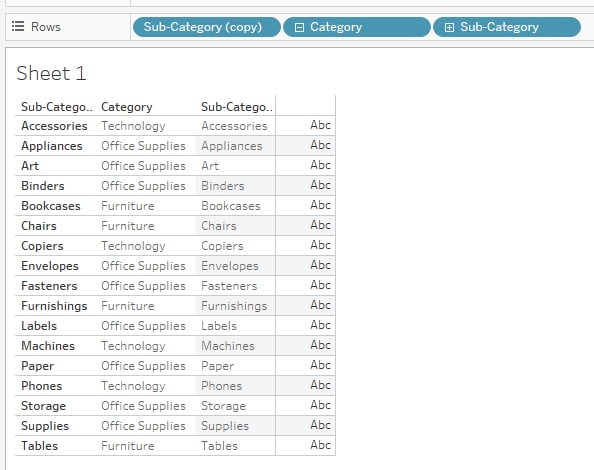Screen dimensions: 594x470
Task: Select the Sub-Category pill on Rows
Action: click(506, 27)
